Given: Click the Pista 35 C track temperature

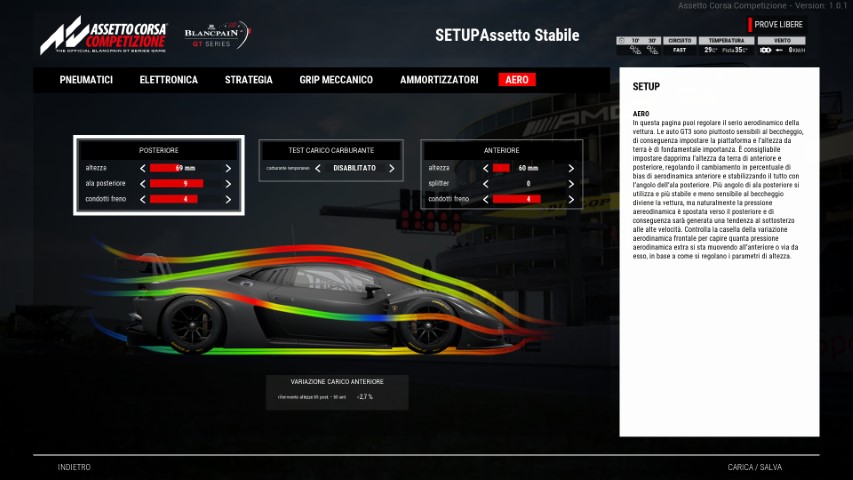Looking at the screenshot, I should (735, 50).
